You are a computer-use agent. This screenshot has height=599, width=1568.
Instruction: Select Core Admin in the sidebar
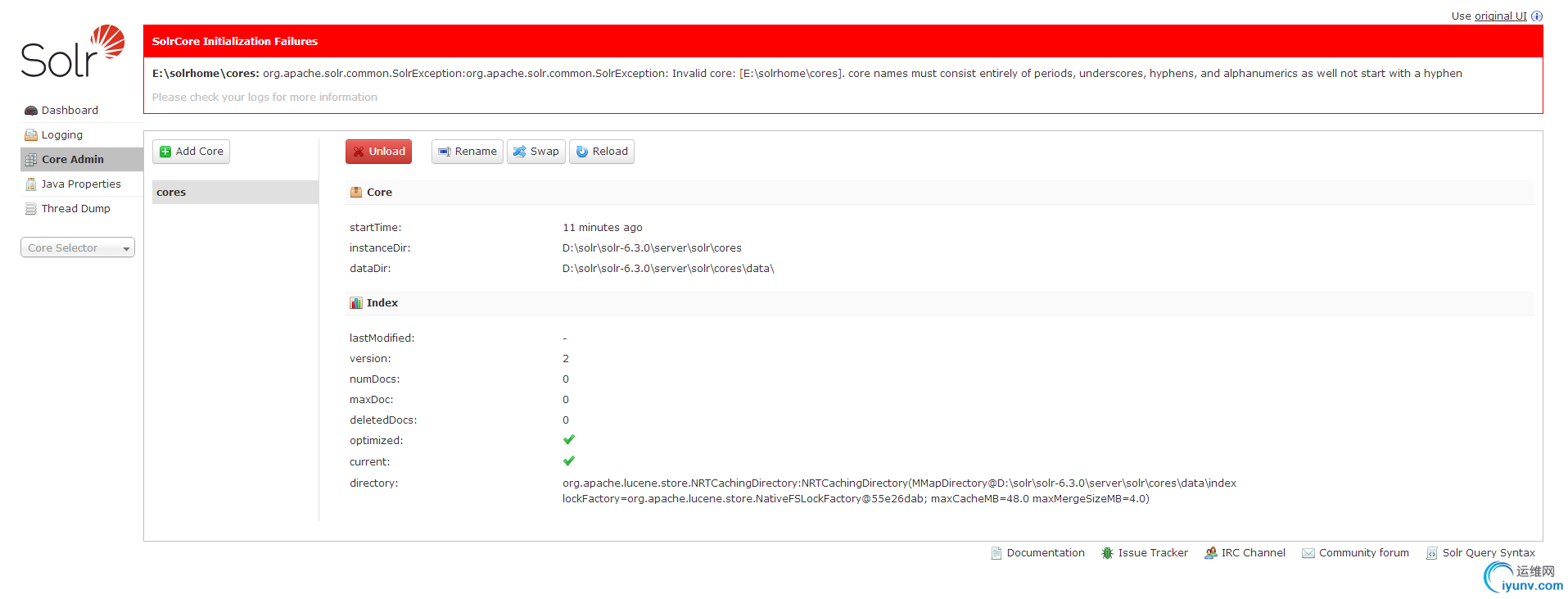click(82, 160)
